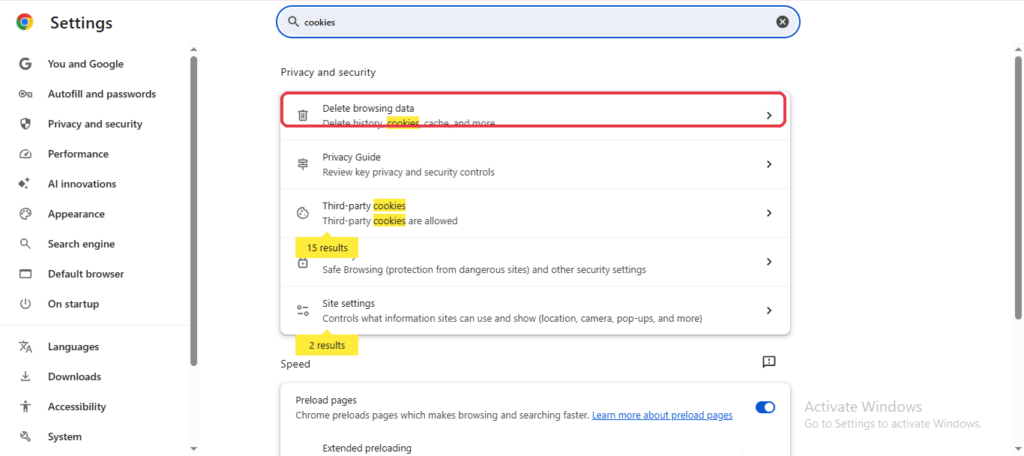The image size is (1024, 456).
Task: Follow the Learn more about preload pages link
Action: pyautogui.click(x=662, y=415)
